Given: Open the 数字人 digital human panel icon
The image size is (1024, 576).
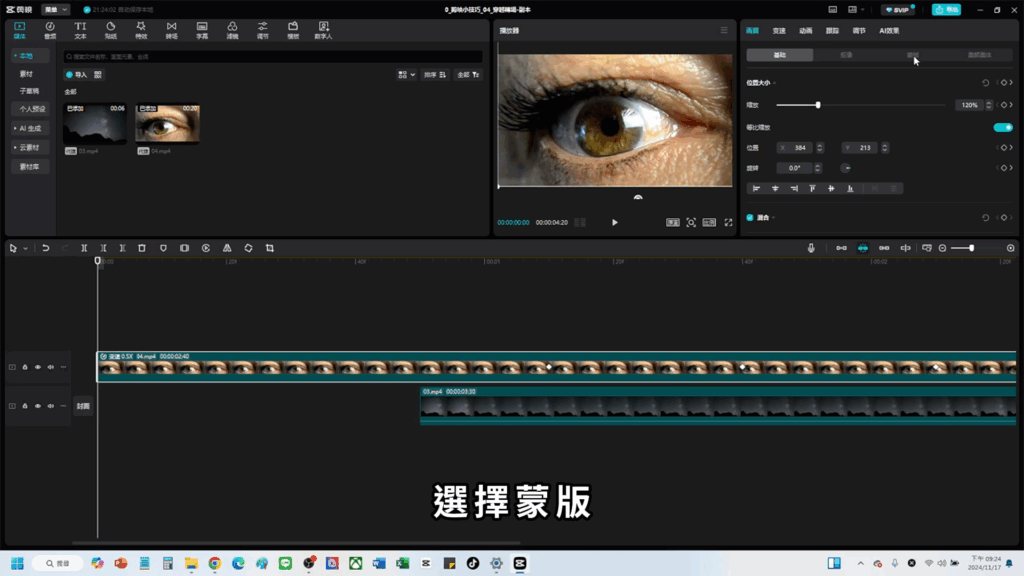Looking at the screenshot, I should tap(323, 30).
